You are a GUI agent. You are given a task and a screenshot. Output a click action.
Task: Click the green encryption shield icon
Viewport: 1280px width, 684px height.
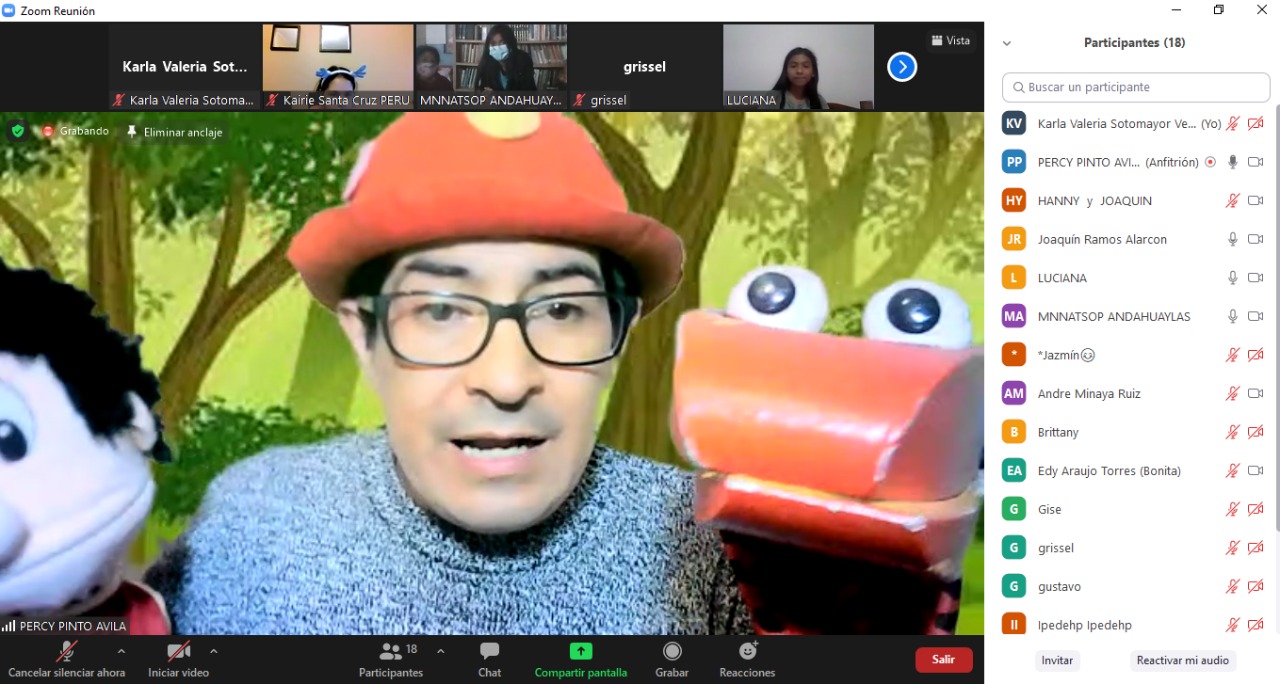pos(17,131)
